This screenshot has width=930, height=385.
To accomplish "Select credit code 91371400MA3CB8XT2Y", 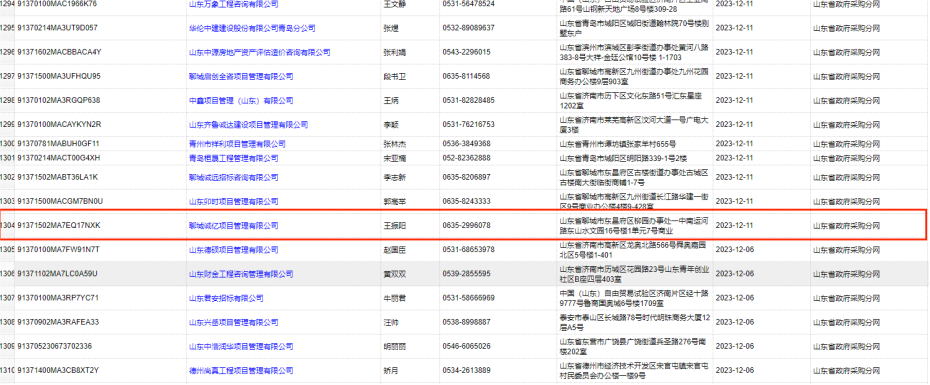I will pyautogui.click(x=58, y=370).
